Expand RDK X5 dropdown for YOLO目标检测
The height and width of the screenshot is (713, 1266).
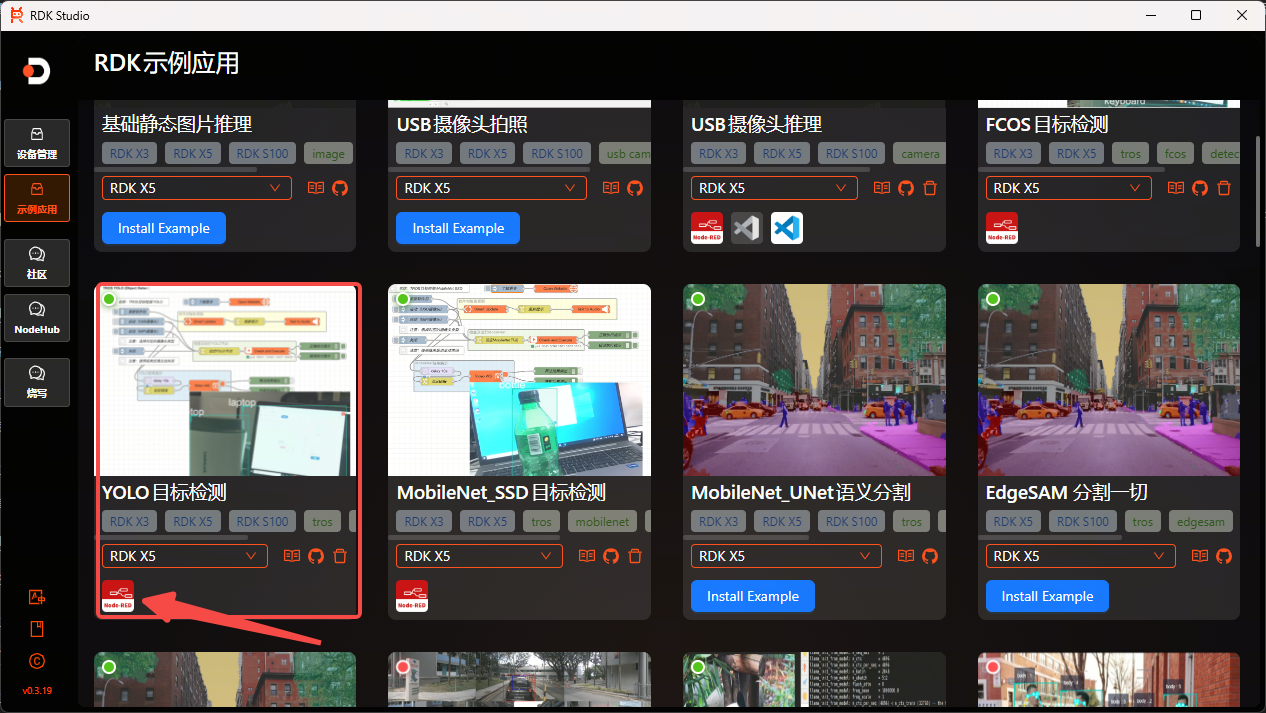point(184,556)
